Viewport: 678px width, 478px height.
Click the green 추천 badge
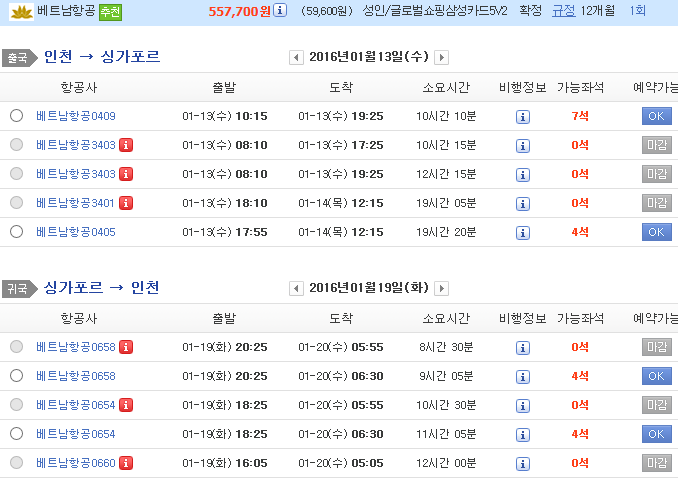110,12
